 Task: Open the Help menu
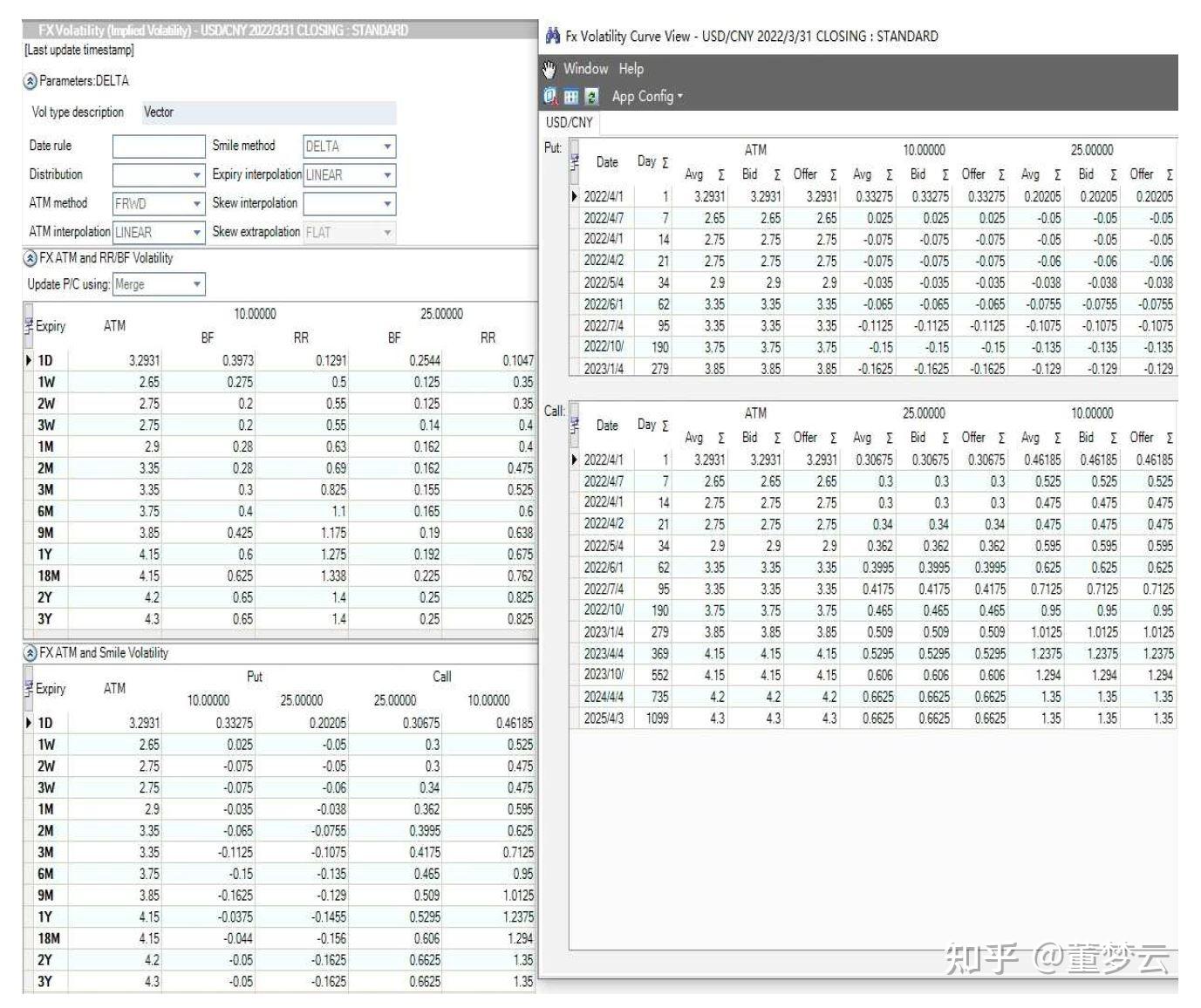[631, 69]
